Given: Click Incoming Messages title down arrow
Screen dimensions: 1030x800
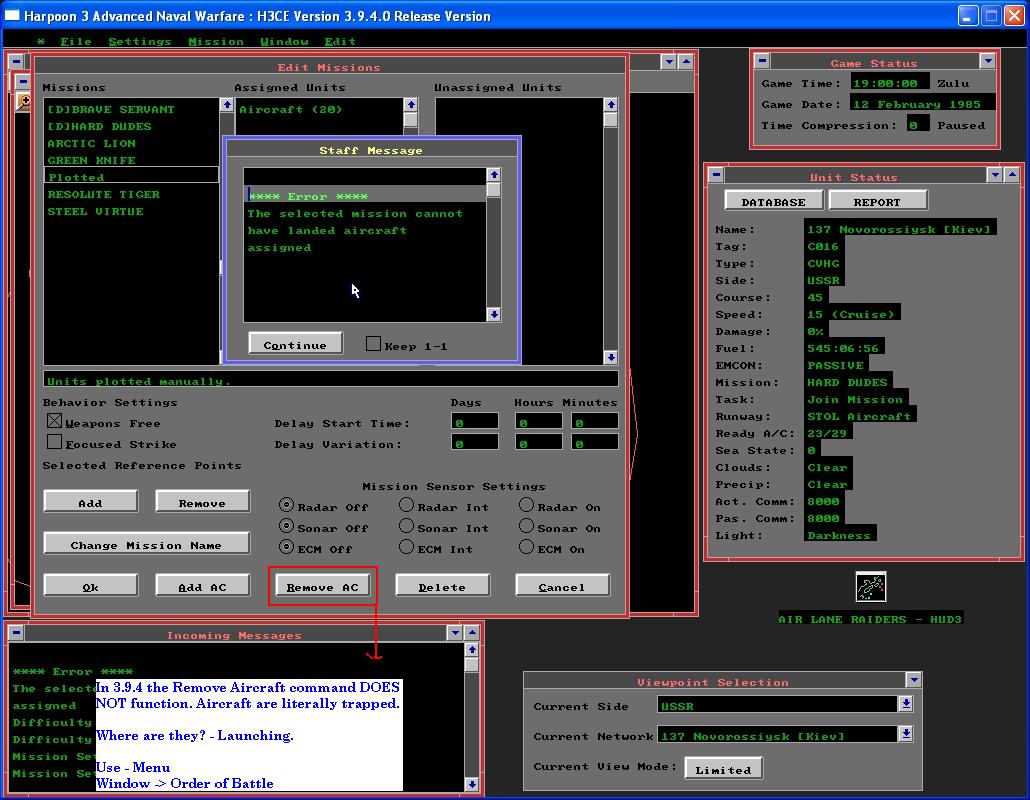Looking at the screenshot, I should [455, 633].
